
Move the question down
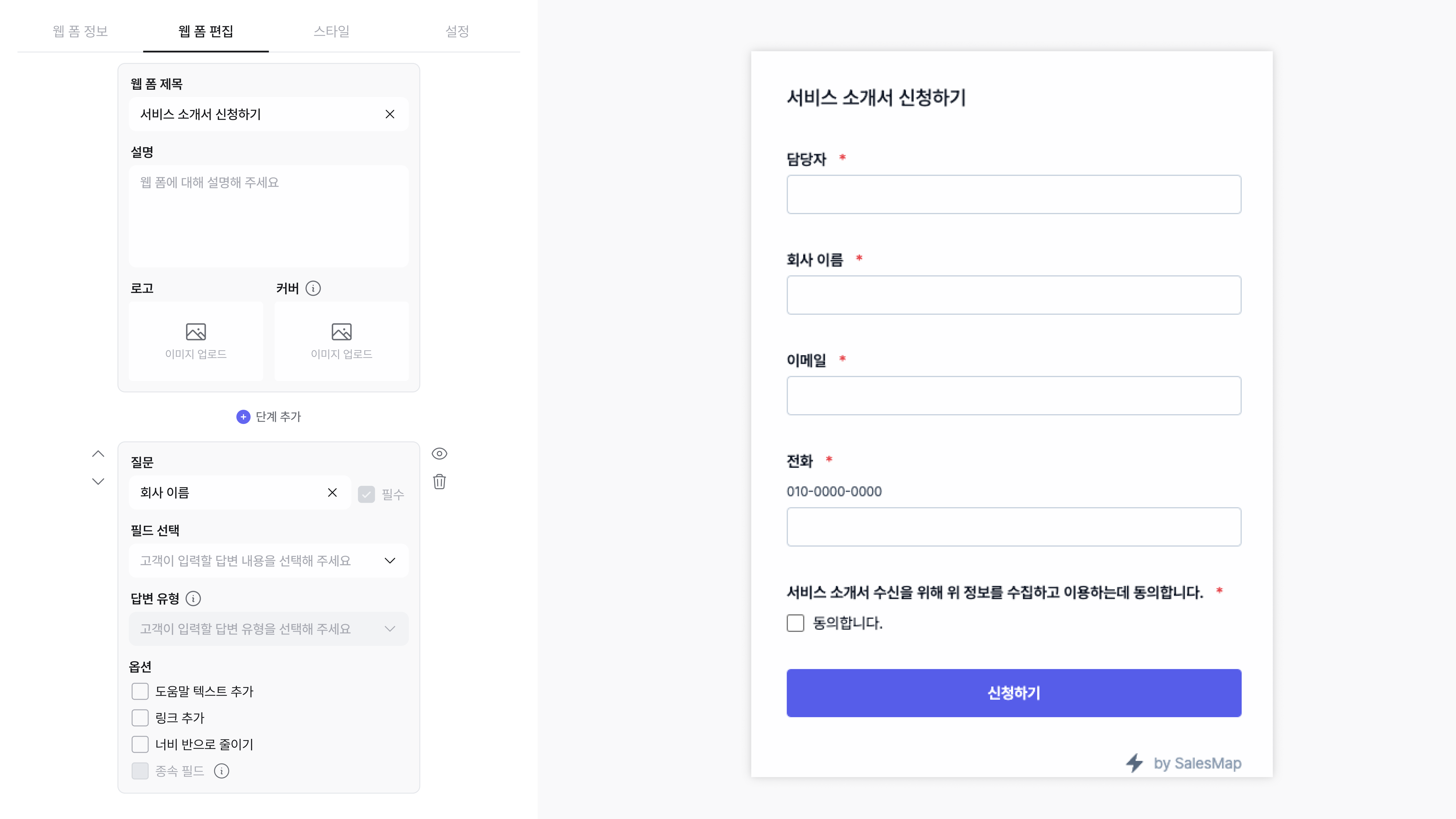[98, 482]
